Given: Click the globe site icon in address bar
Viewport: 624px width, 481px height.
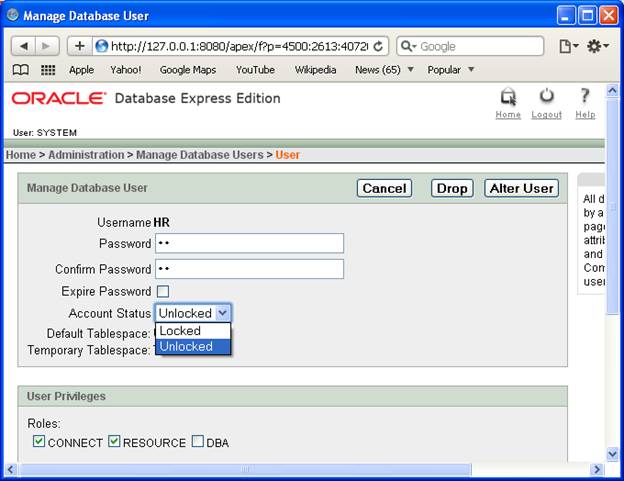Looking at the screenshot, I should [x=101, y=46].
